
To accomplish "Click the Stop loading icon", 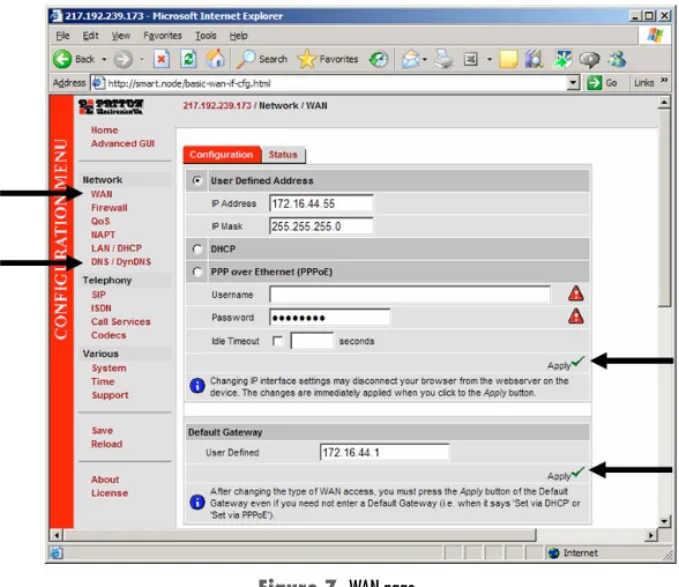I will pyautogui.click(x=162, y=59).
